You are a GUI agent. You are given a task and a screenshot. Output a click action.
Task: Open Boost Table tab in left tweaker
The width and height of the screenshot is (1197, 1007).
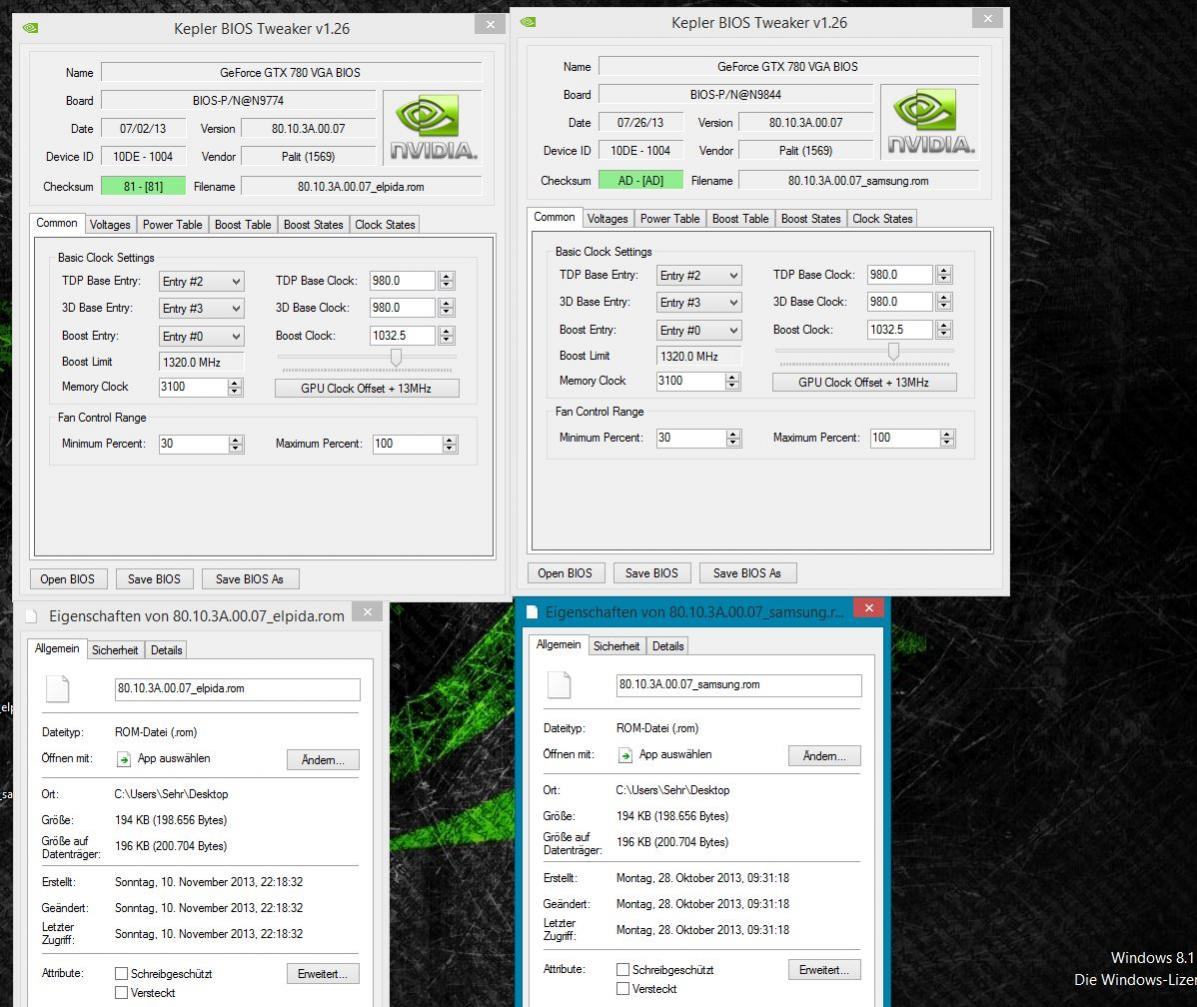(243, 224)
